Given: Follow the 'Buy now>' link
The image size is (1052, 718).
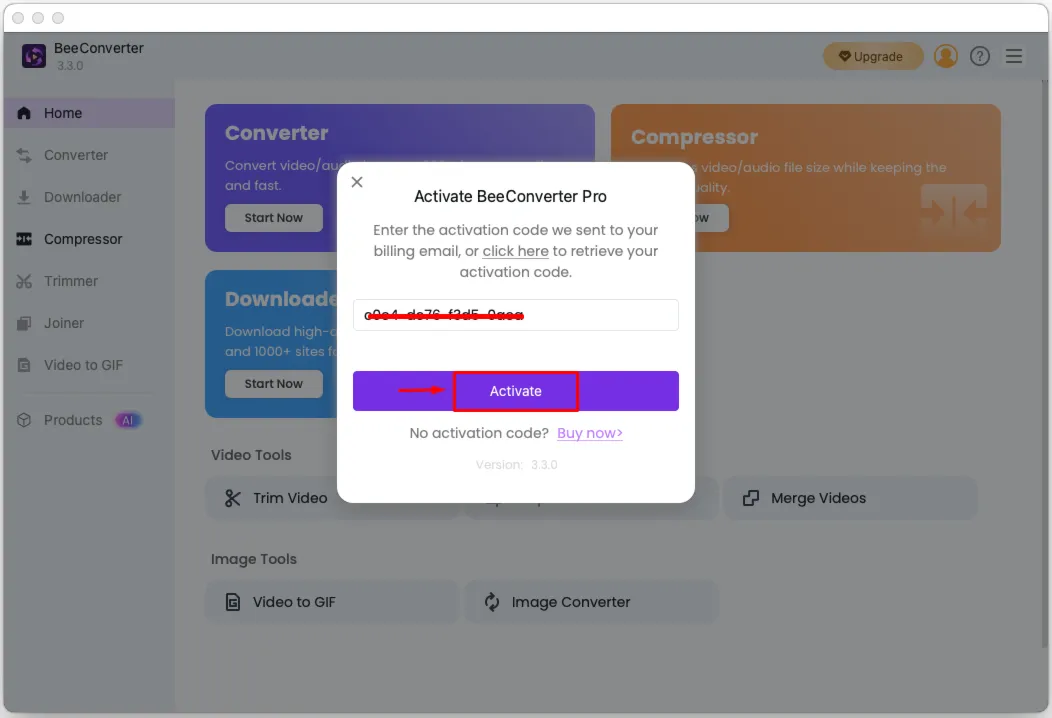Looking at the screenshot, I should point(590,433).
